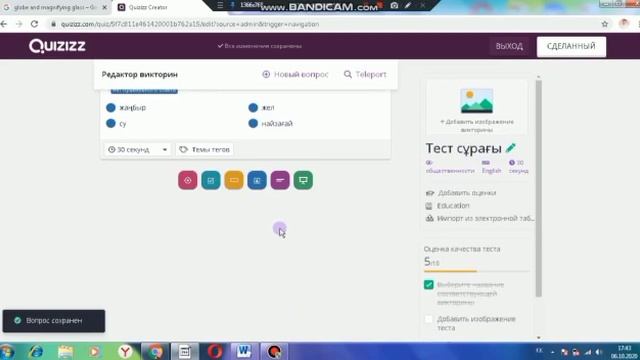The width and height of the screenshot is (640, 360).
Task: Click the Вопрос сохранен notification
Action: (x=54, y=321)
